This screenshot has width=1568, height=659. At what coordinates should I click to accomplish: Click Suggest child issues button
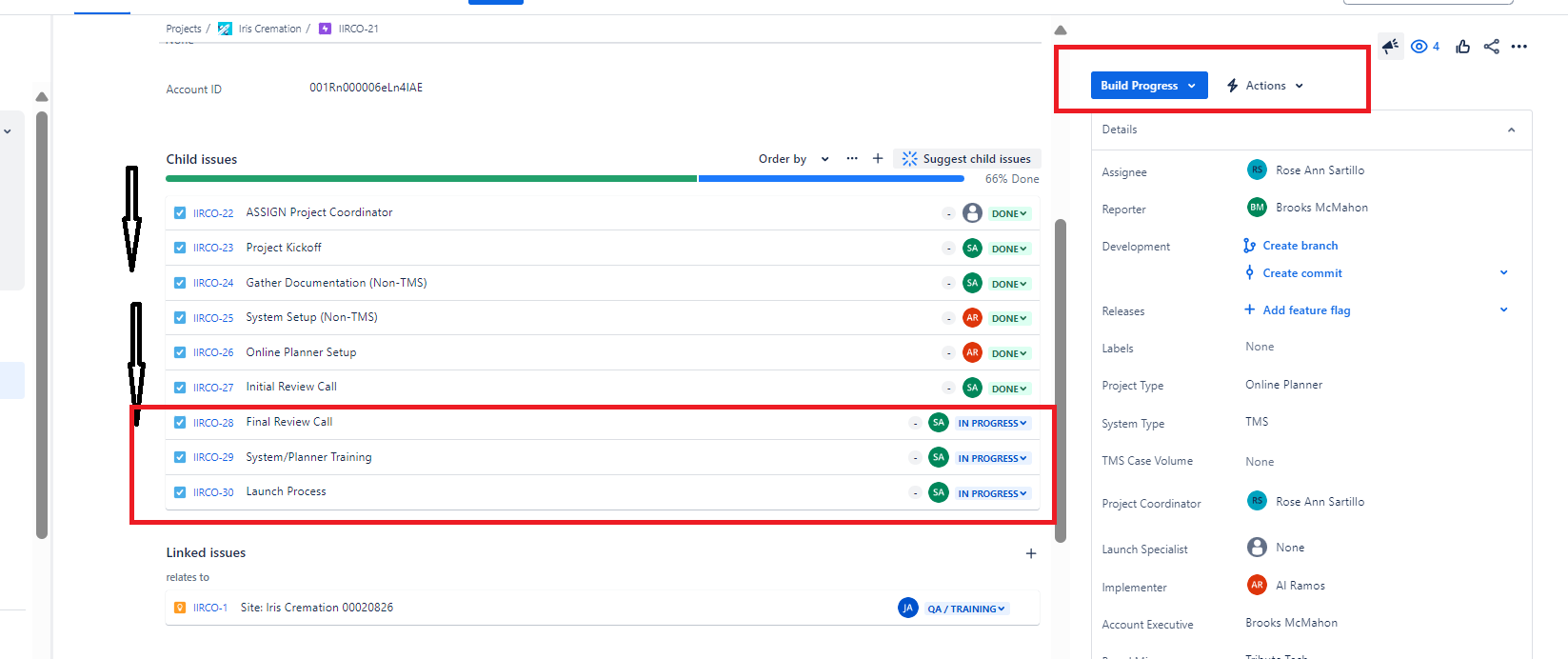tap(967, 159)
